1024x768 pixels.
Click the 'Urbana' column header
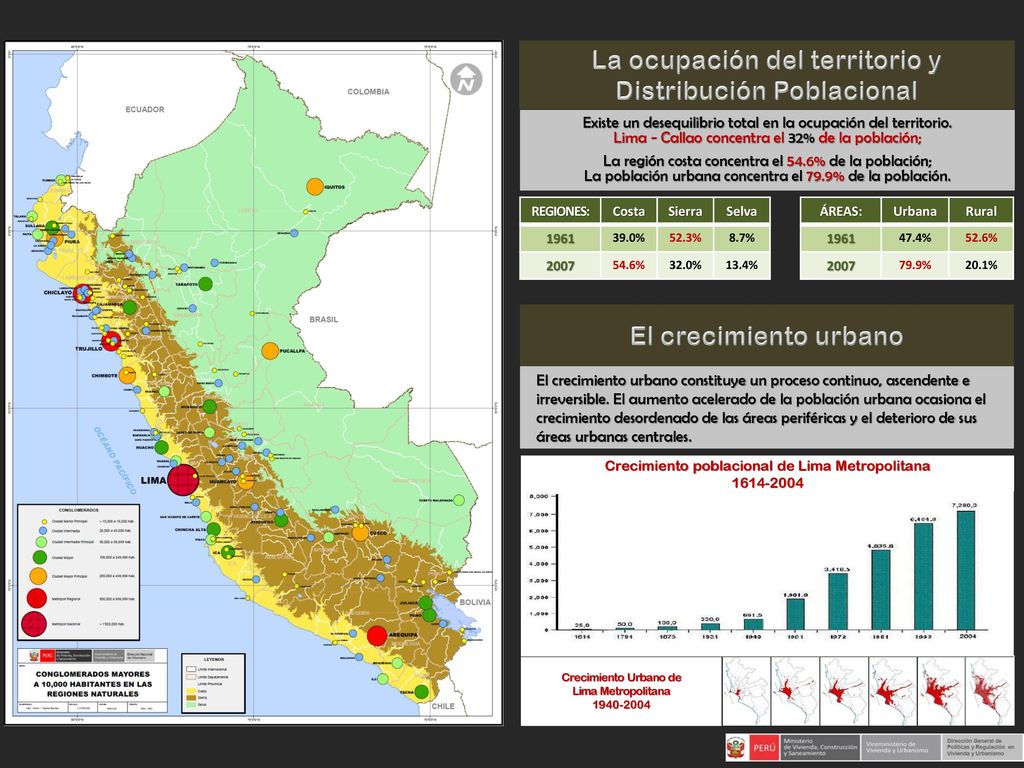point(914,211)
